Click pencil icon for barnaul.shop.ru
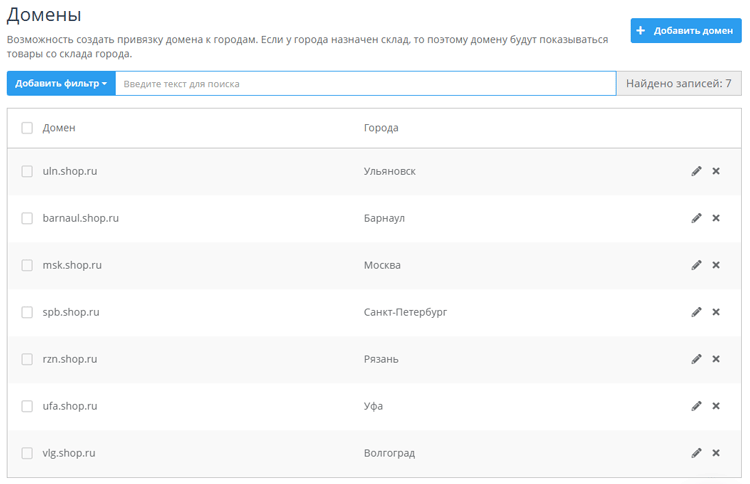 [x=697, y=218]
